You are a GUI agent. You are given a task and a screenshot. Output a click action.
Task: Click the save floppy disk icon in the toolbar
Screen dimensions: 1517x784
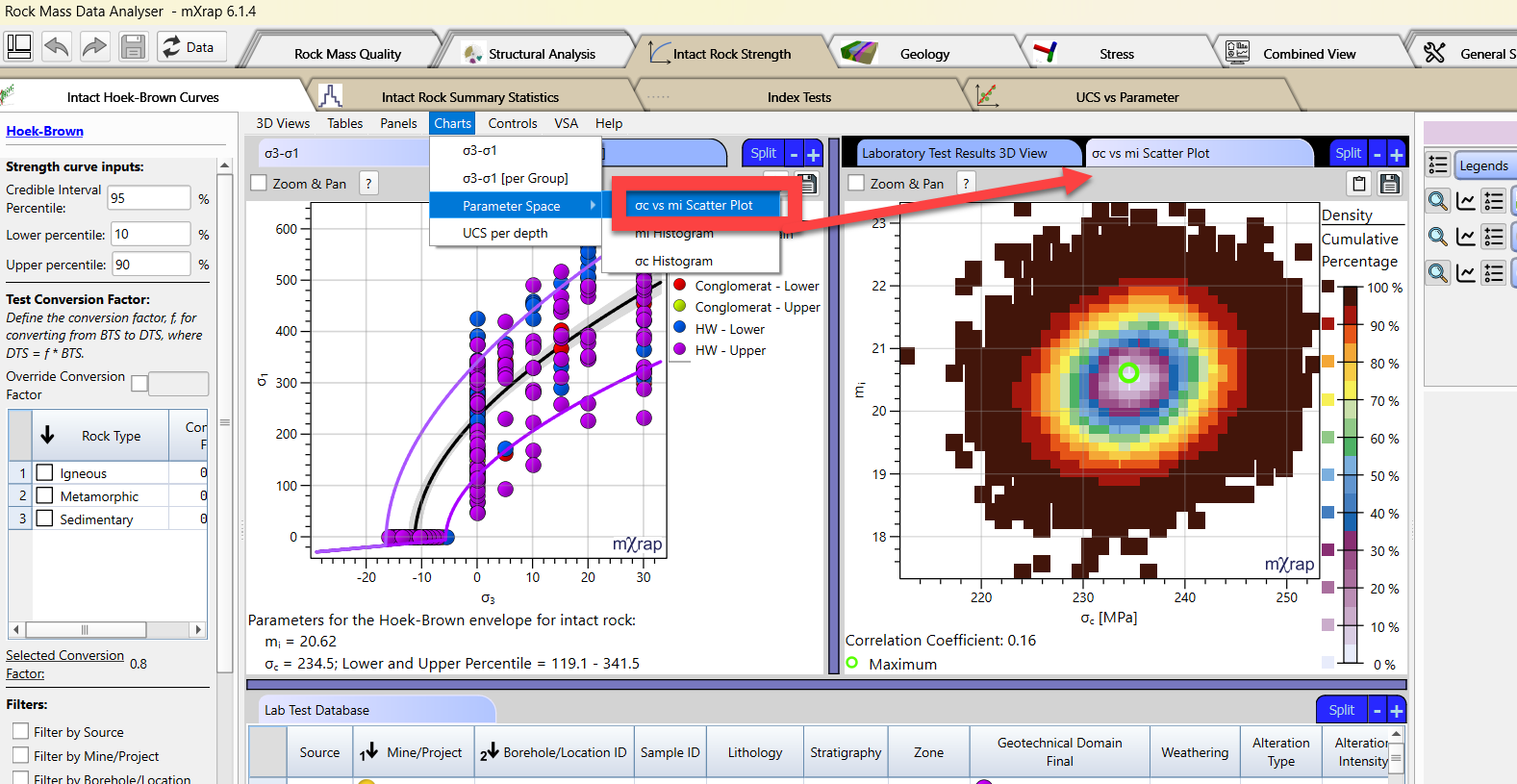(x=133, y=46)
